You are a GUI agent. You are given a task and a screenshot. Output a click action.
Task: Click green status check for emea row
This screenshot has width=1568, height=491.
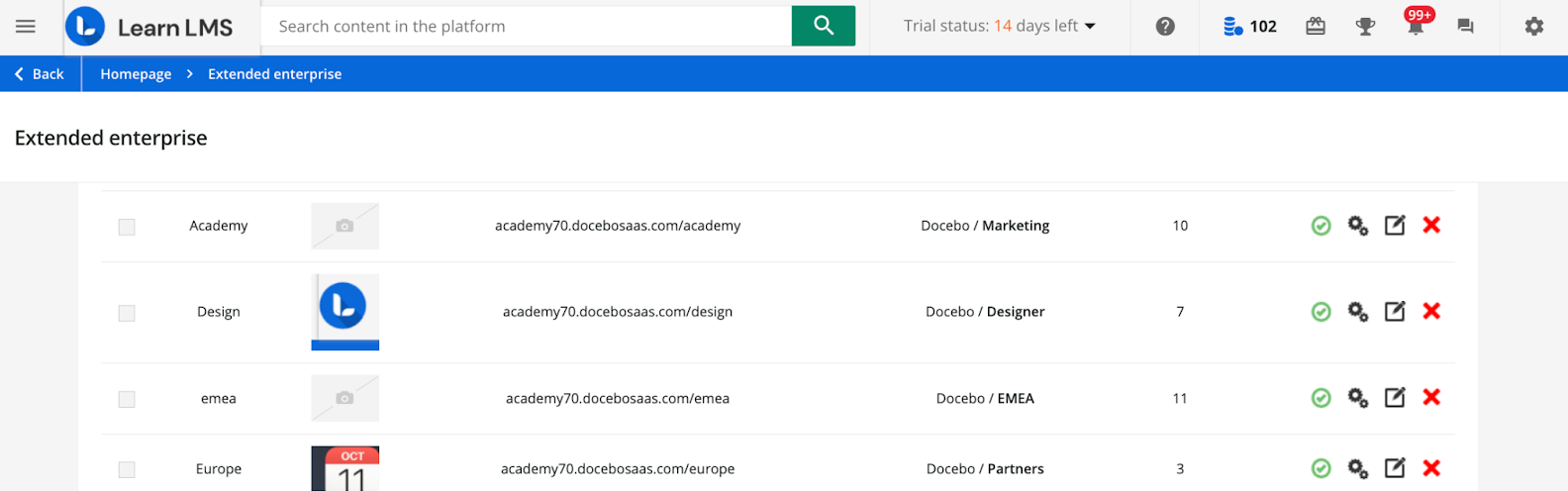pos(1322,398)
